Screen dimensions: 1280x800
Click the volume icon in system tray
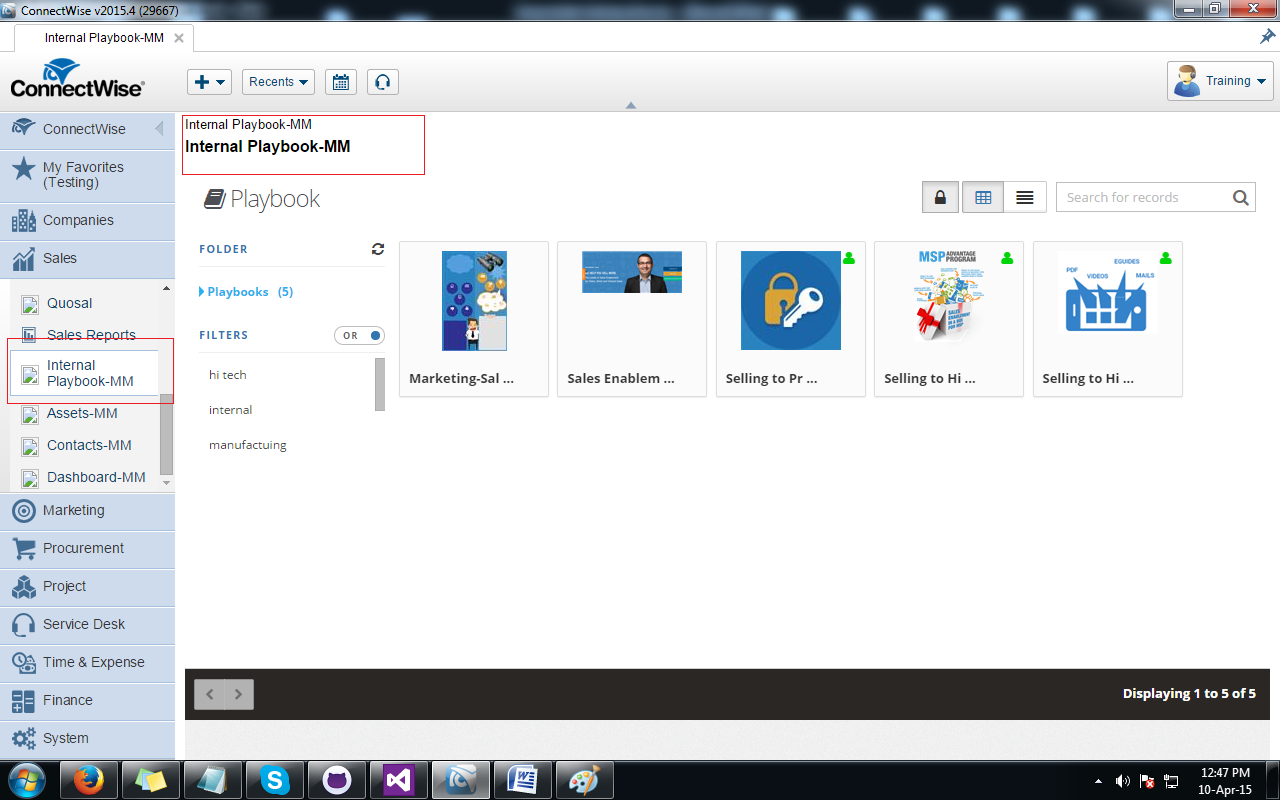[1123, 781]
